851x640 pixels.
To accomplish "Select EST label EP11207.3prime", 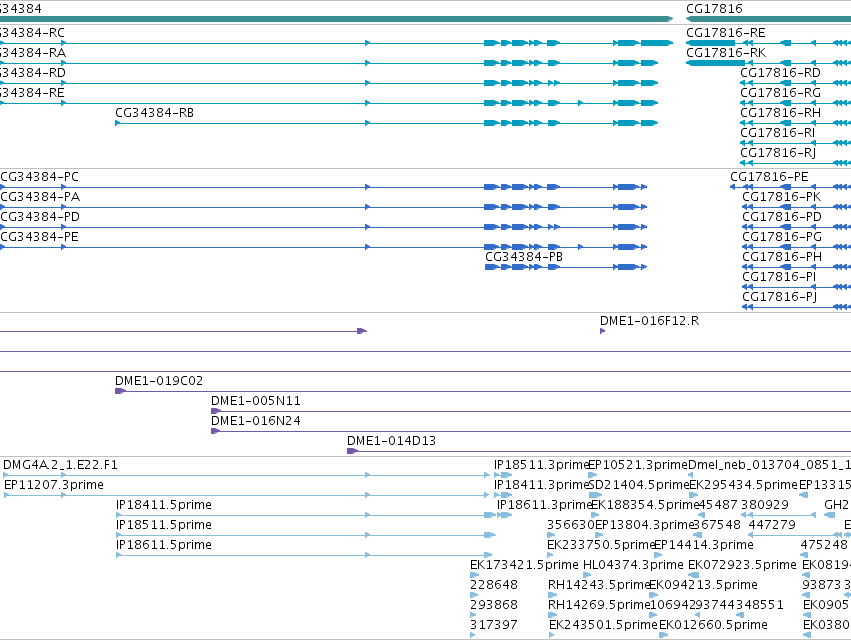I will tap(54, 485).
